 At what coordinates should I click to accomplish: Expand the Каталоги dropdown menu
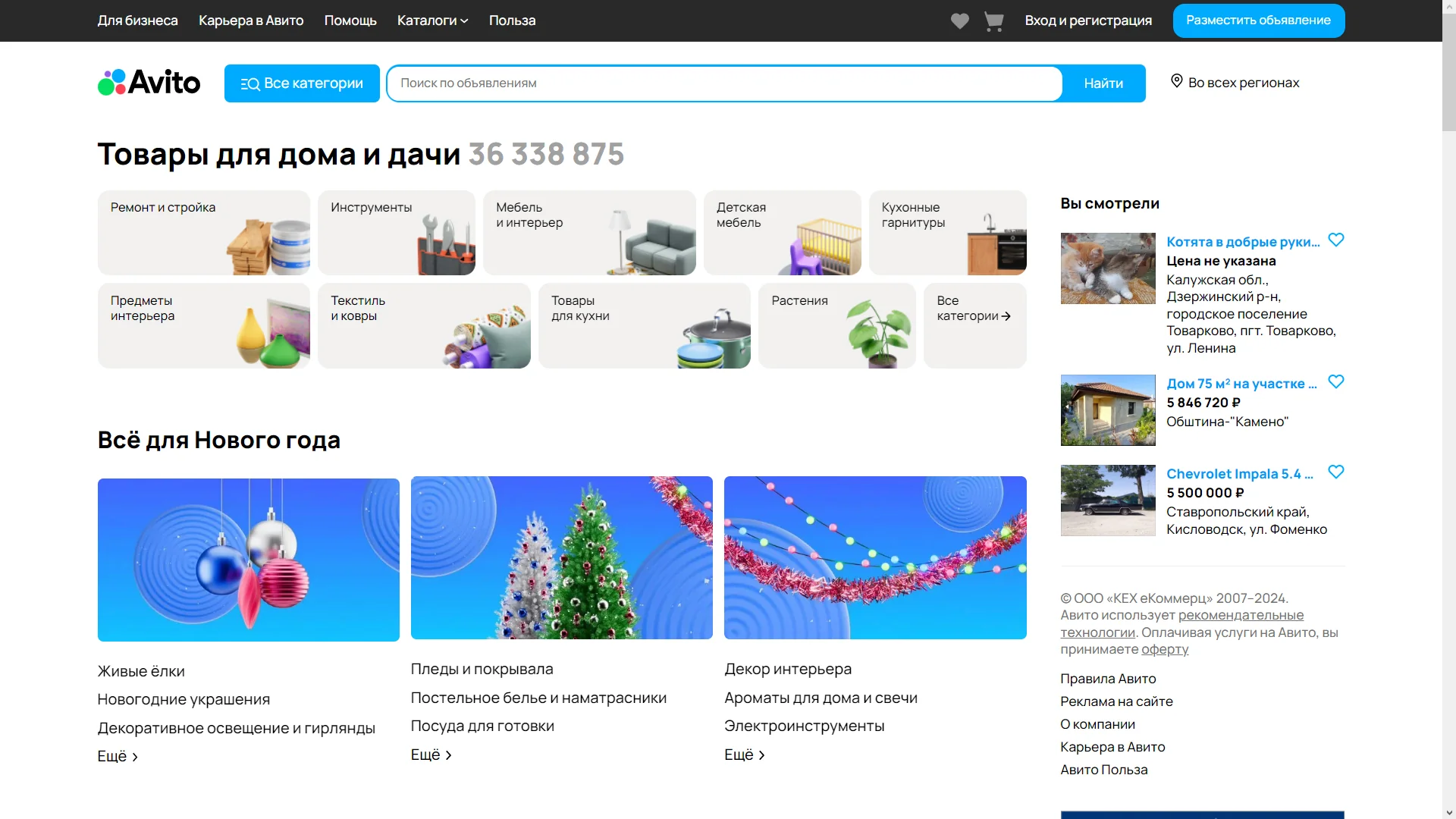coord(432,20)
